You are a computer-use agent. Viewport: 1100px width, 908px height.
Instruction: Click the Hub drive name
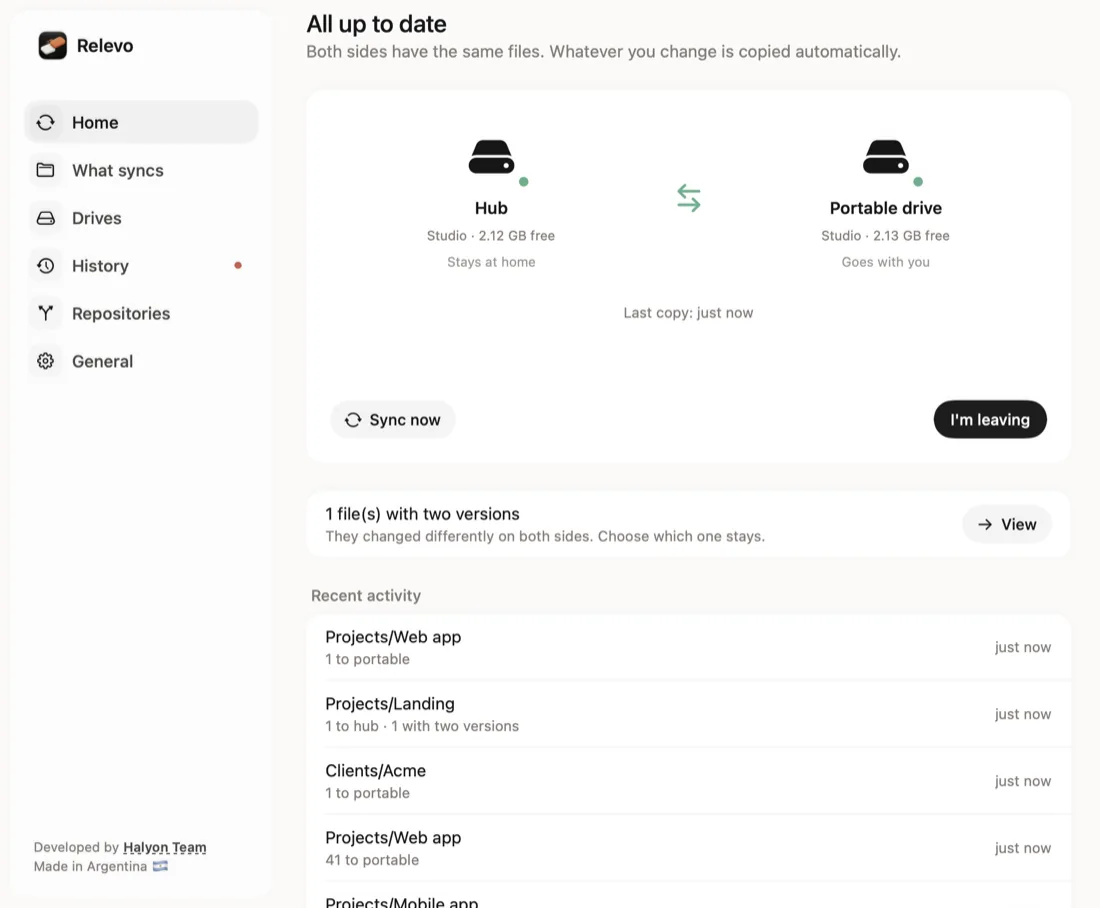pos(491,208)
